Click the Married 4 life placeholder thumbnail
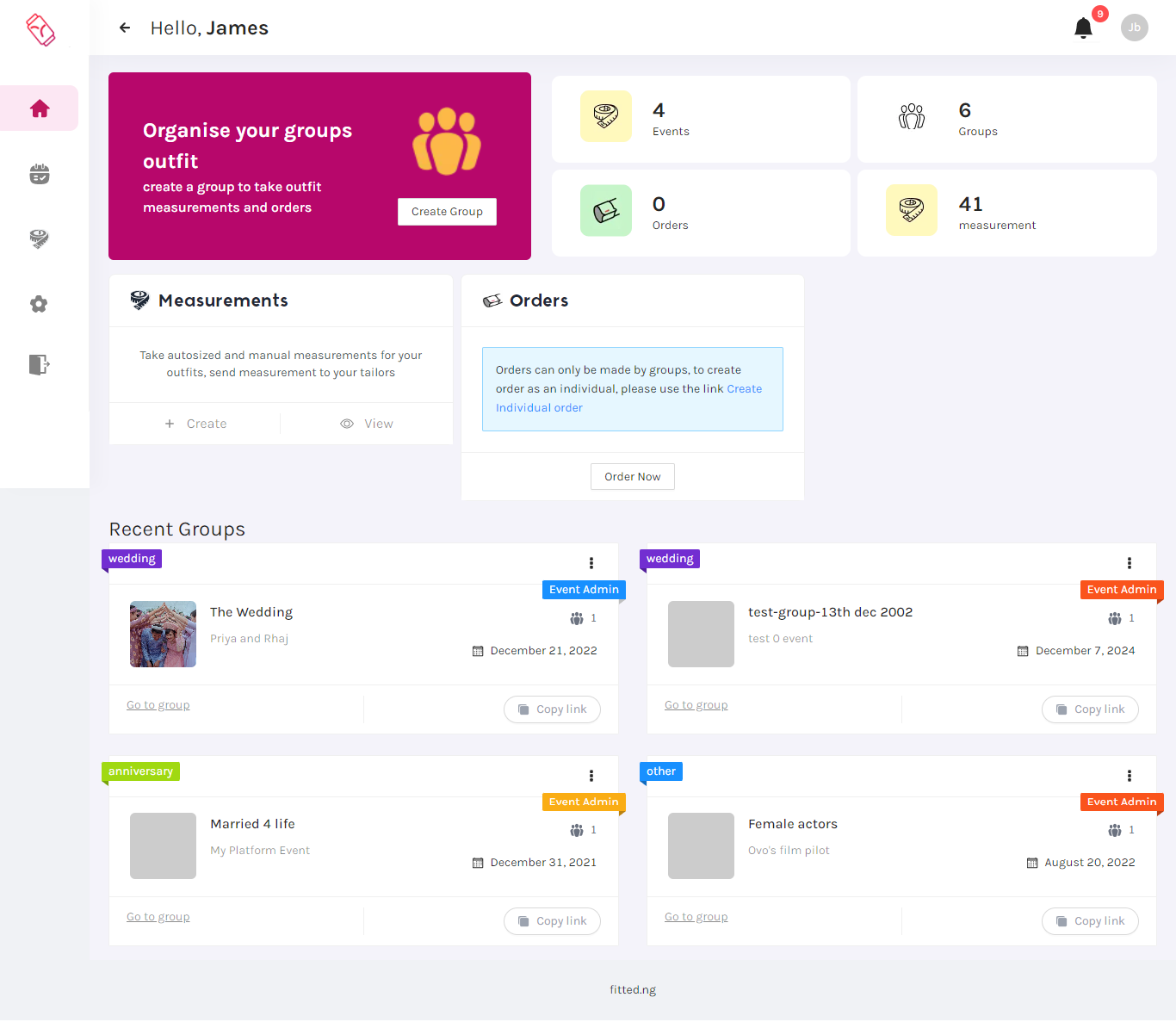Image resolution: width=1176 pixels, height=1022 pixels. pos(163,846)
